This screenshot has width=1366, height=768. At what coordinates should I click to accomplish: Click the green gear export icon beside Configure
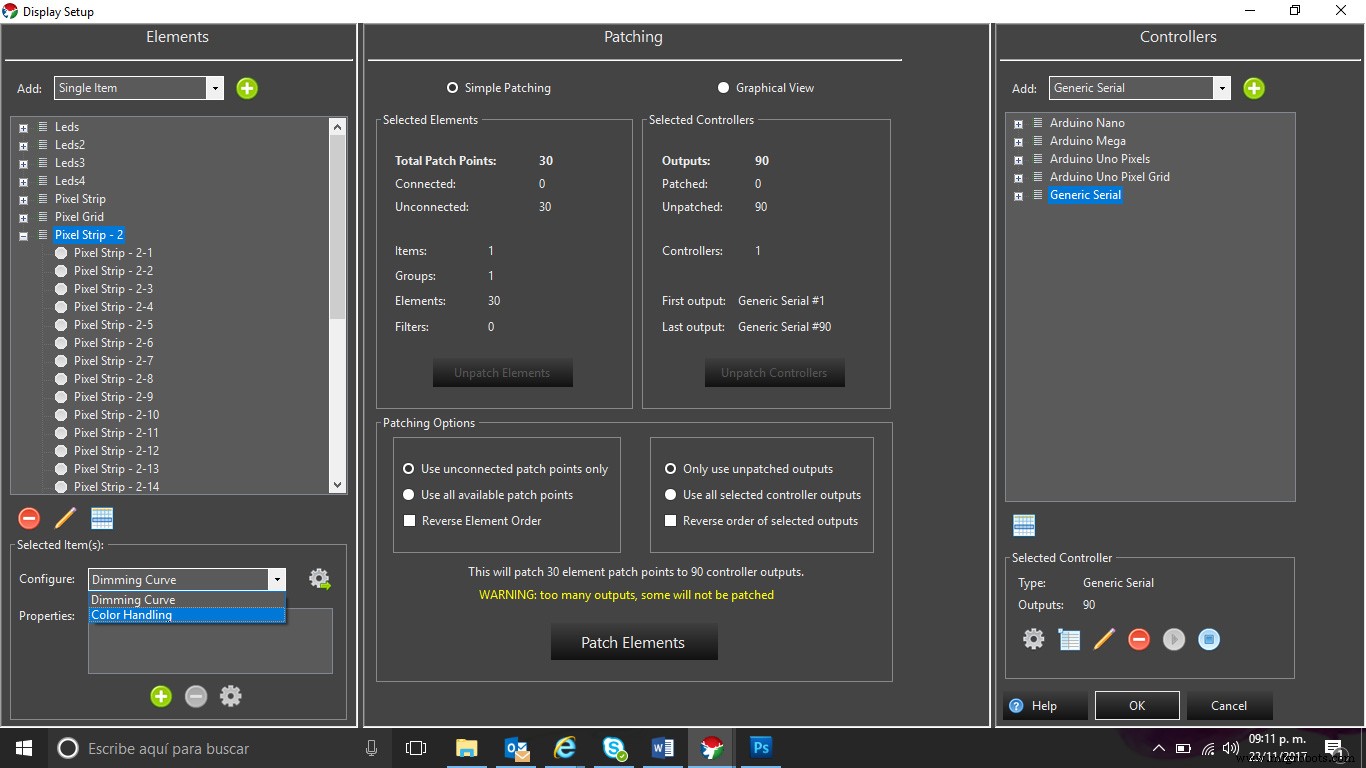(x=320, y=579)
